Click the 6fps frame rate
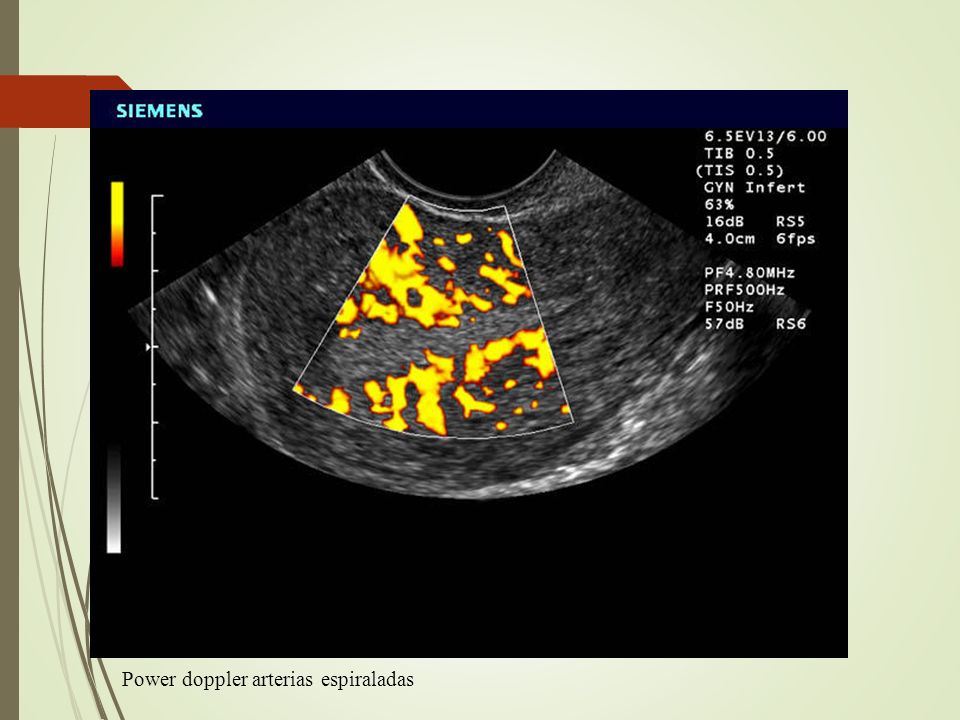The height and width of the screenshot is (720, 960). coord(795,239)
